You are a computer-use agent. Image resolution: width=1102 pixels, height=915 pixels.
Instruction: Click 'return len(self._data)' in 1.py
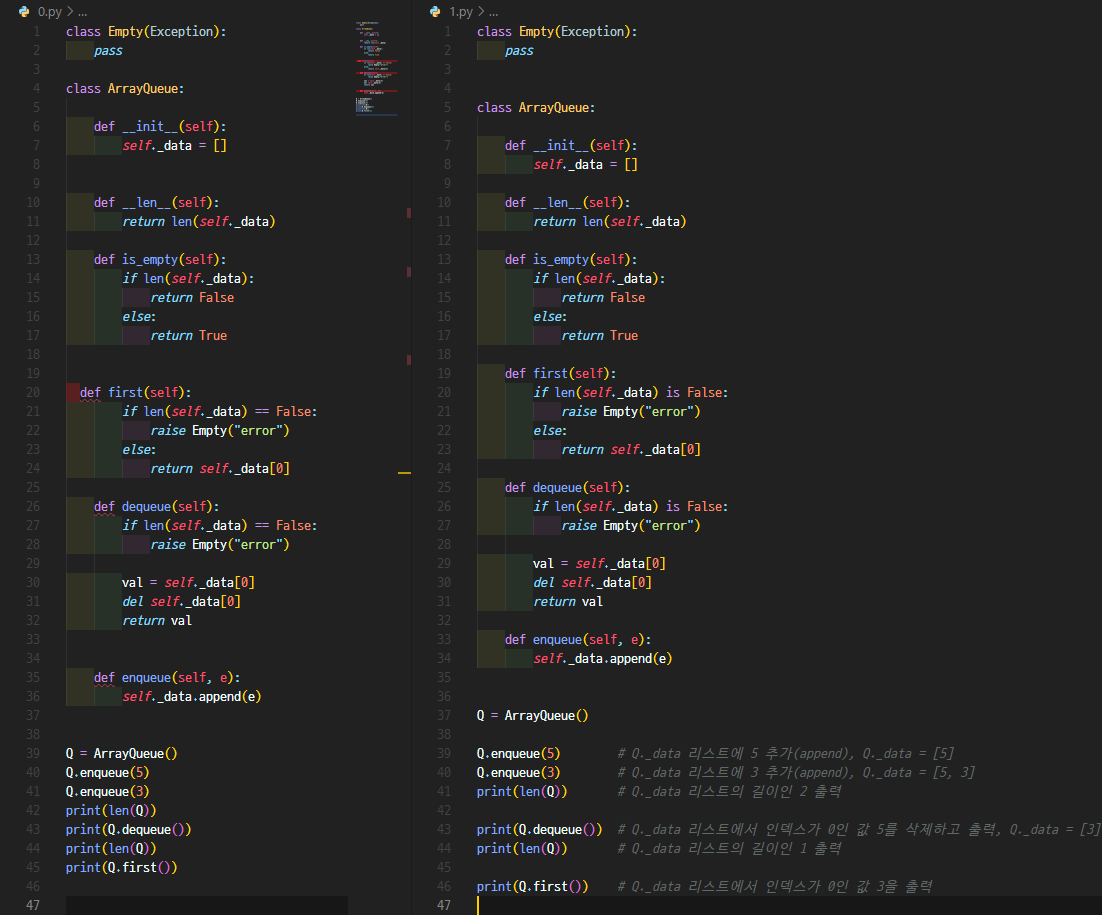click(x=609, y=221)
